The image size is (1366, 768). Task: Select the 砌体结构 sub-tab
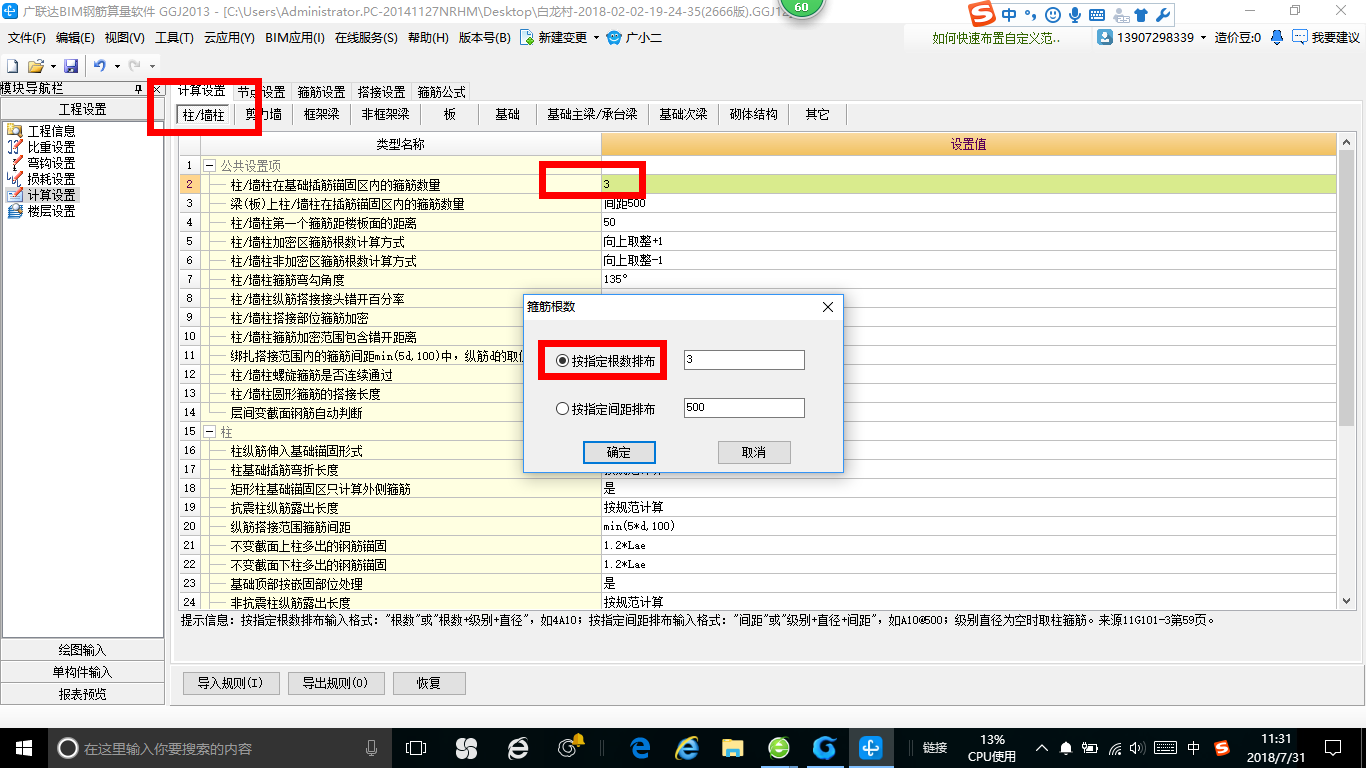tap(754, 115)
